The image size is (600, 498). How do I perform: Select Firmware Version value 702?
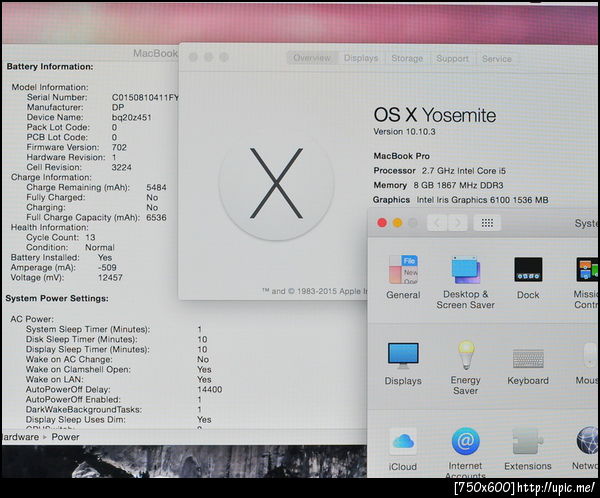tap(119, 147)
